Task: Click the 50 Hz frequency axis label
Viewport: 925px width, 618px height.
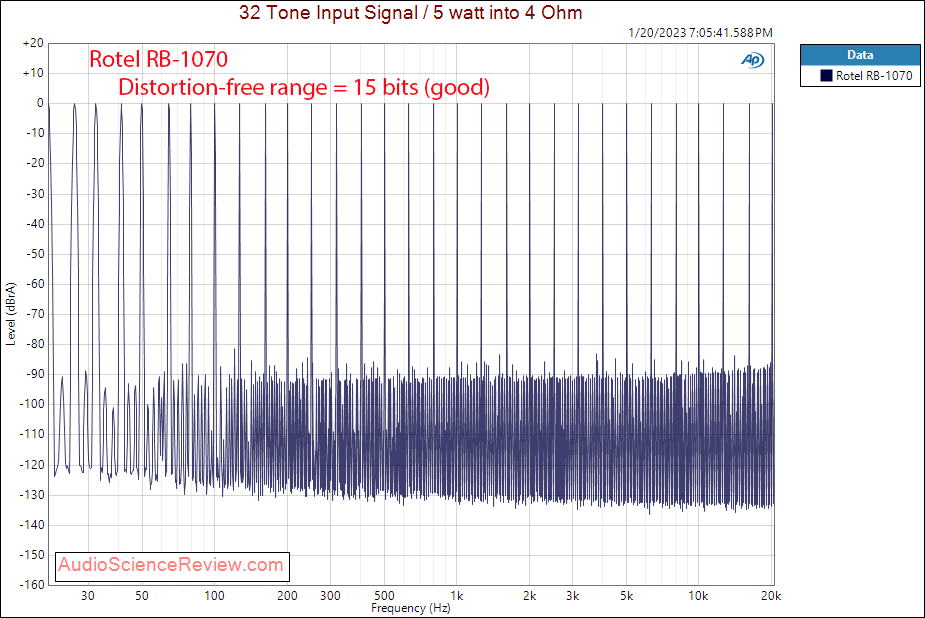Action: pos(142,596)
